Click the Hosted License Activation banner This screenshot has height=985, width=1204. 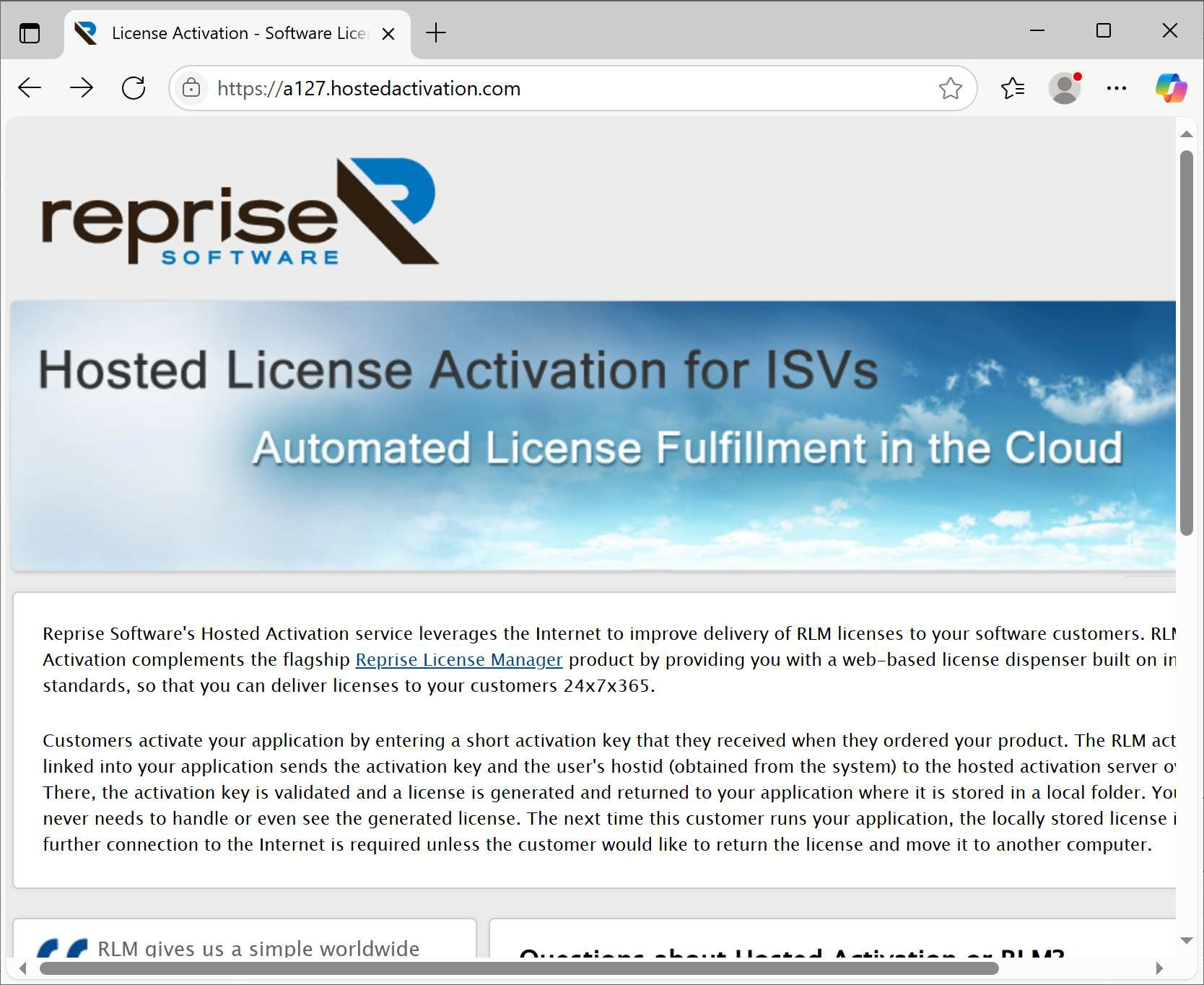pos(593,435)
